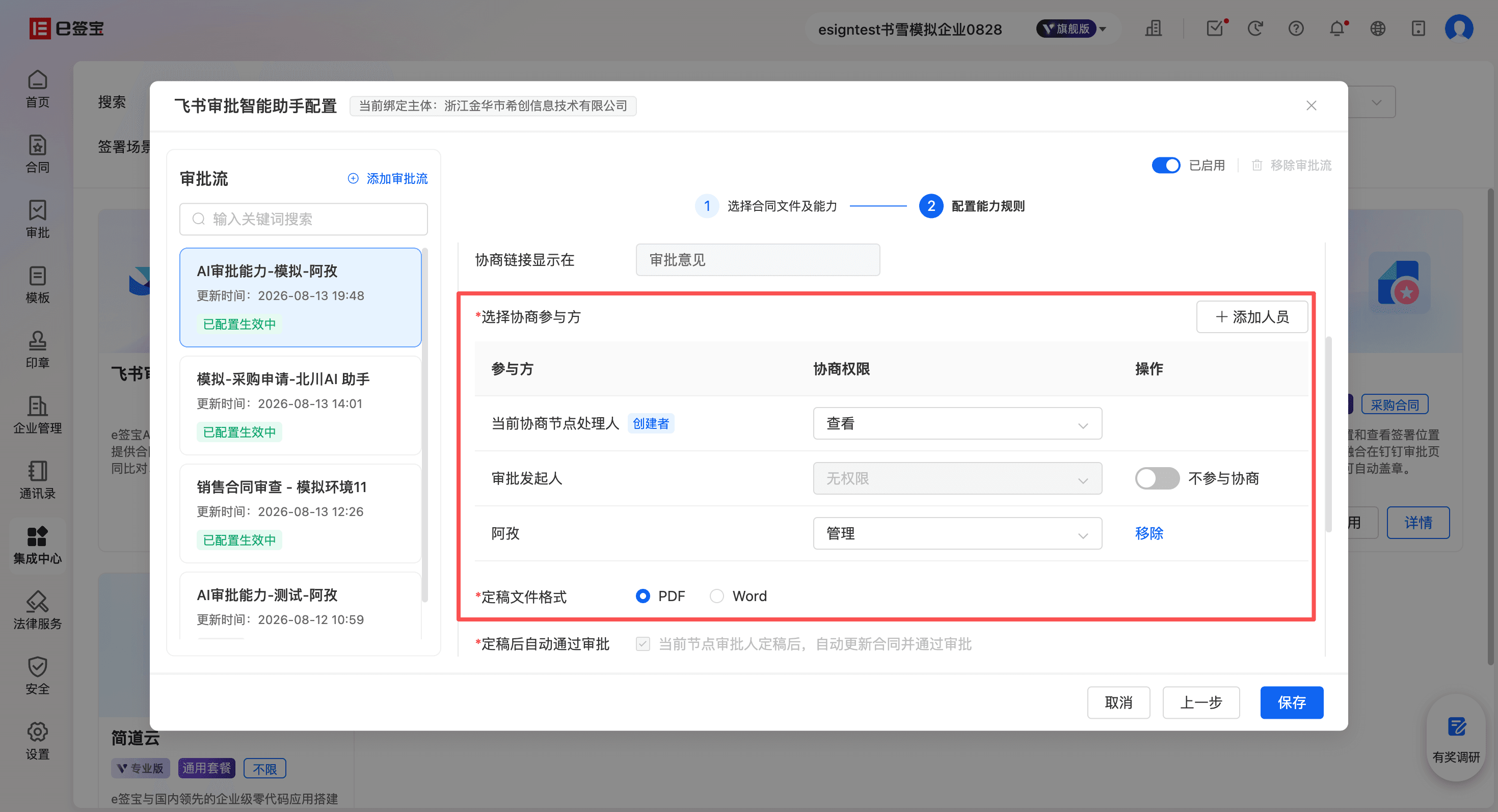Click the 输入关键词搜索 search field

(x=303, y=219)
